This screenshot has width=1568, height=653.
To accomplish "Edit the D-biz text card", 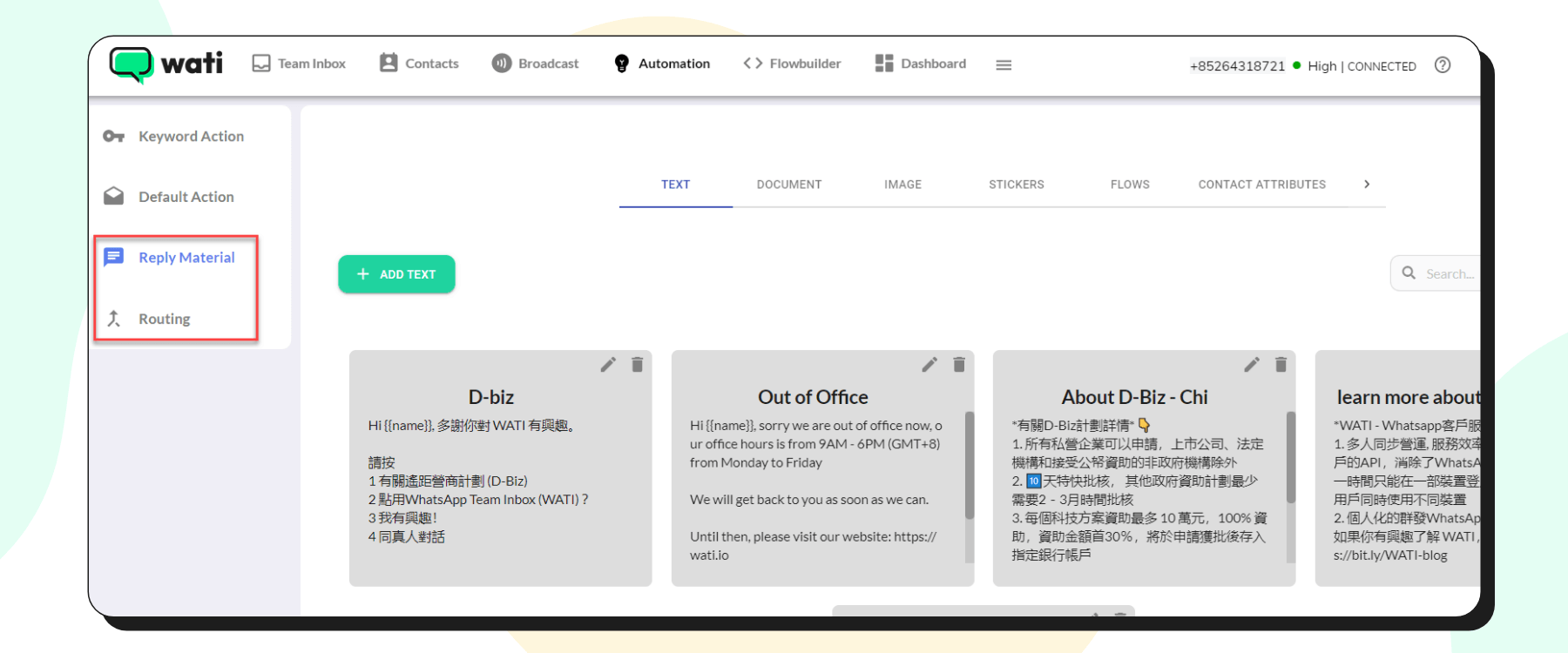I will (608, 365).
